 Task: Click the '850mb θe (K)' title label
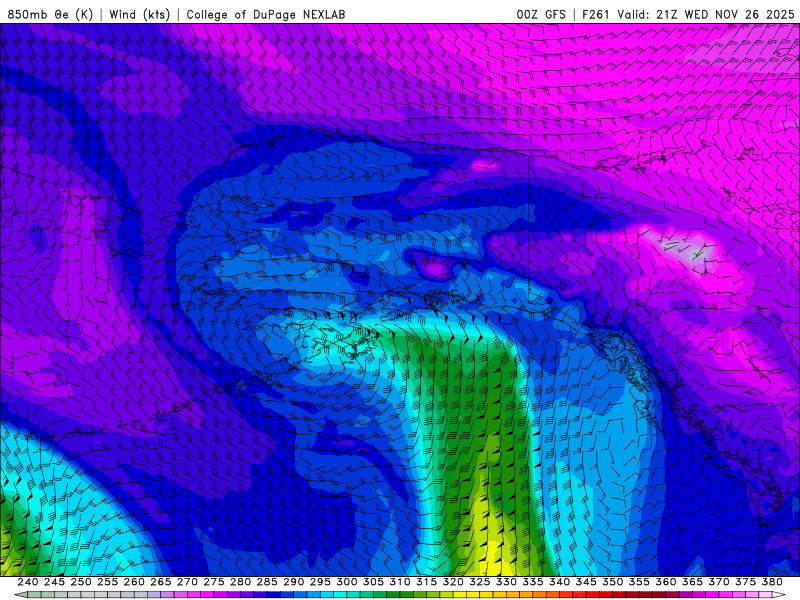(x=50, y=14)
